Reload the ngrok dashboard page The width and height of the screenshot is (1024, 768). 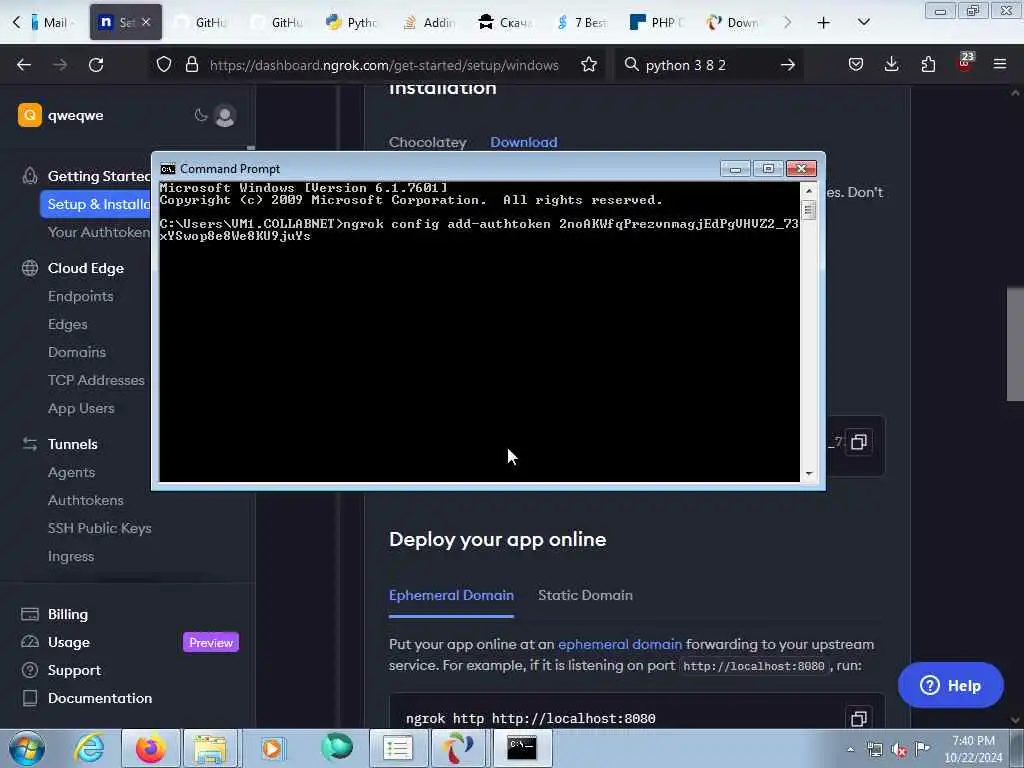[96, 65]
